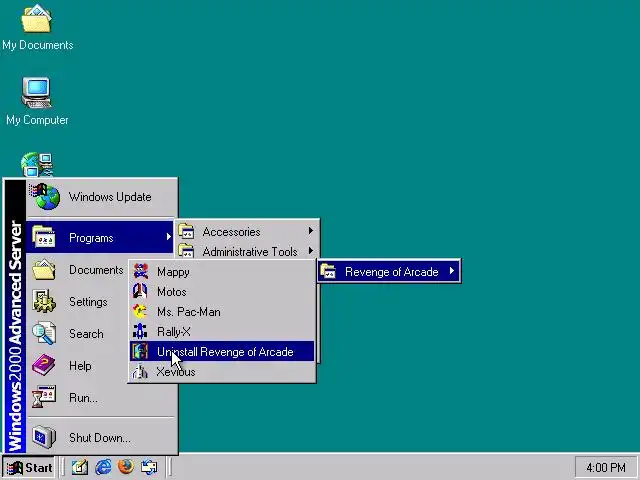Launch Motos from the games list
The width and height of the screenshot is (640, 480).
pyautogui.click(x=222, y=291)
